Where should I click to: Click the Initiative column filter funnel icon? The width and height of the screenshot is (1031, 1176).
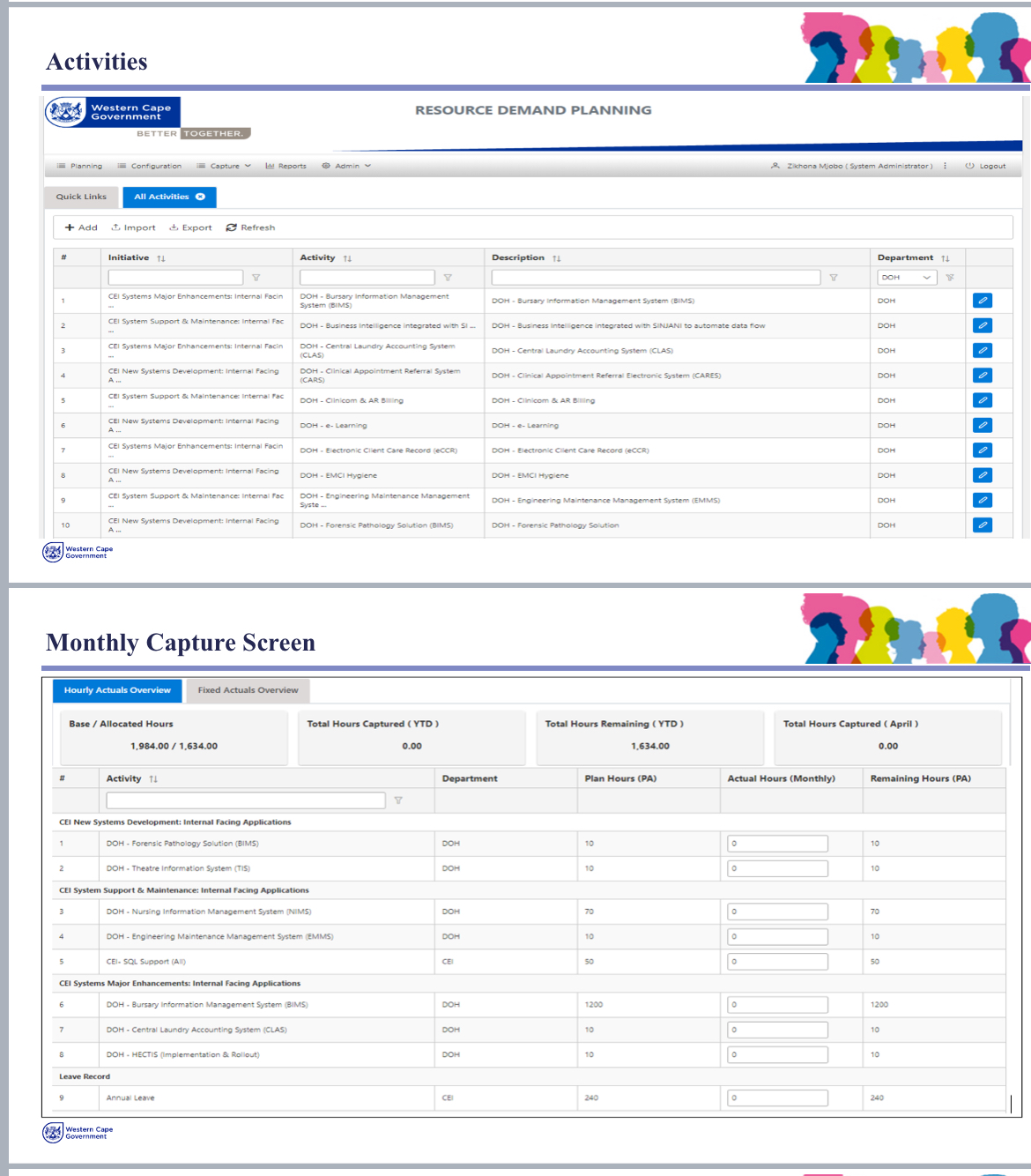(256, 278)
